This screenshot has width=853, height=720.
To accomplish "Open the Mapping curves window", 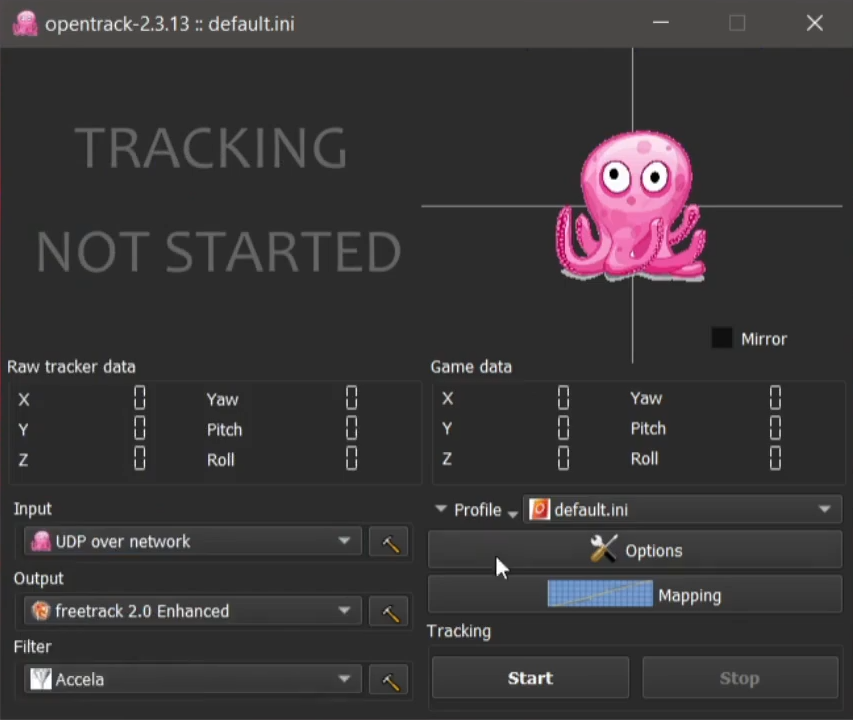I will [x=635, y=594].
